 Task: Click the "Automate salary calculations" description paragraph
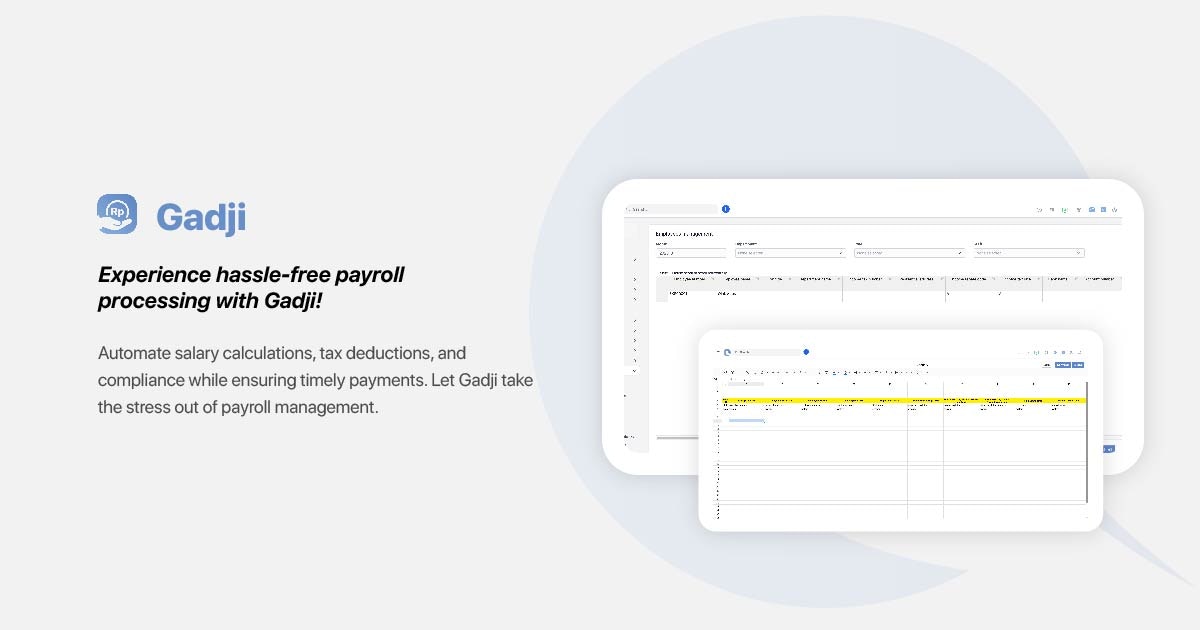click(316, 380)
